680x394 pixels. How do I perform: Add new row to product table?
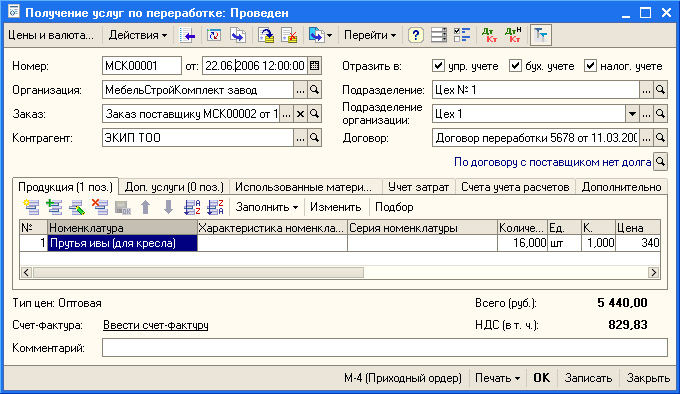pyautogui.click(x=31, y=207)
